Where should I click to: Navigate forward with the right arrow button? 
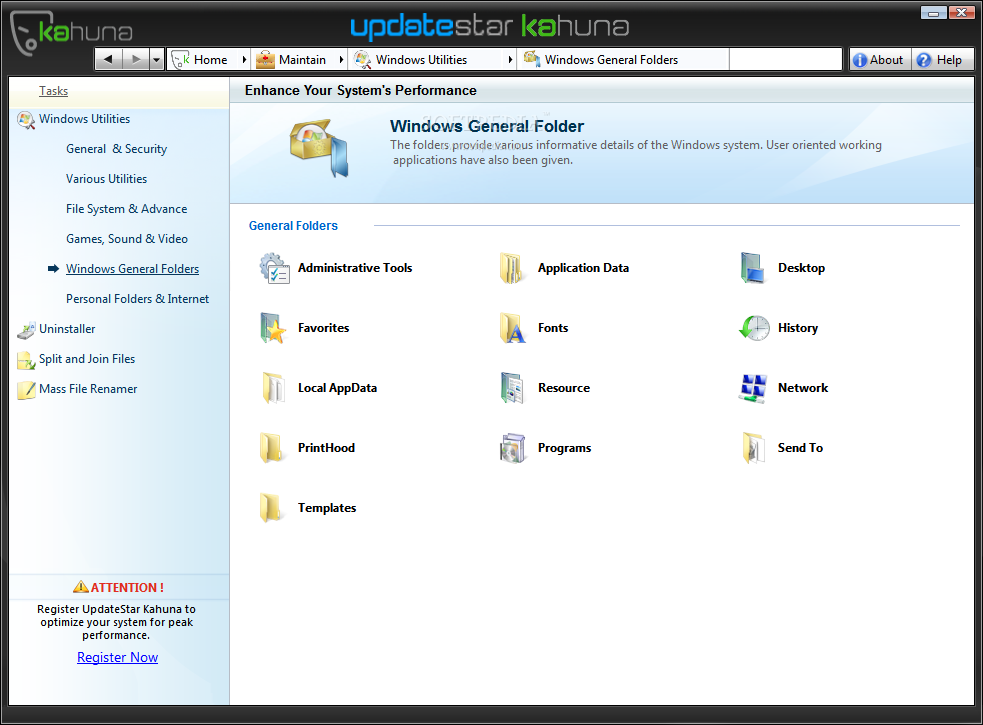pyautogui.click(x=135, y=60)
